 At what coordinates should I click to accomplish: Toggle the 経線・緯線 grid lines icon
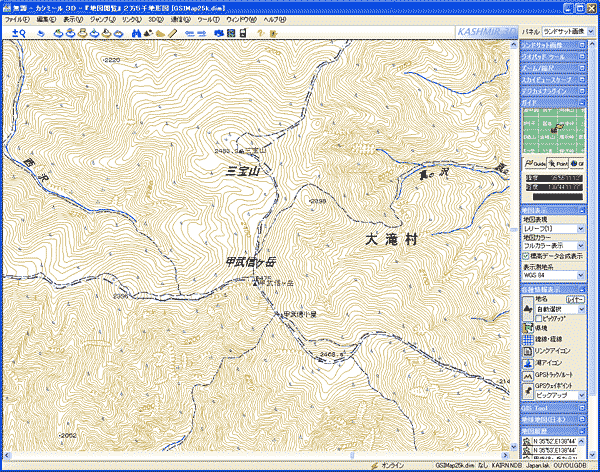point(528,340)
